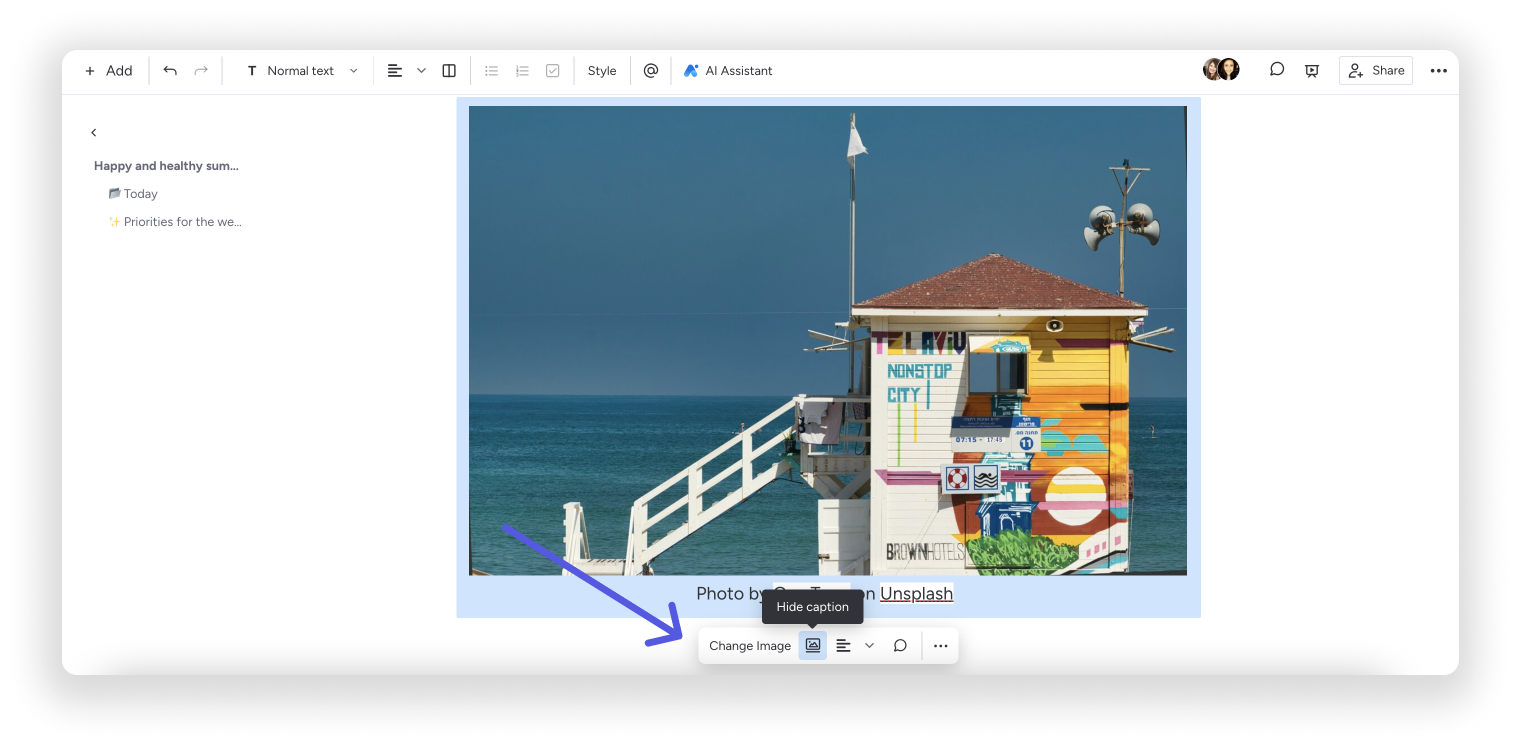Start presentation mode icon
The image size is (1517, 745).
1312,71
